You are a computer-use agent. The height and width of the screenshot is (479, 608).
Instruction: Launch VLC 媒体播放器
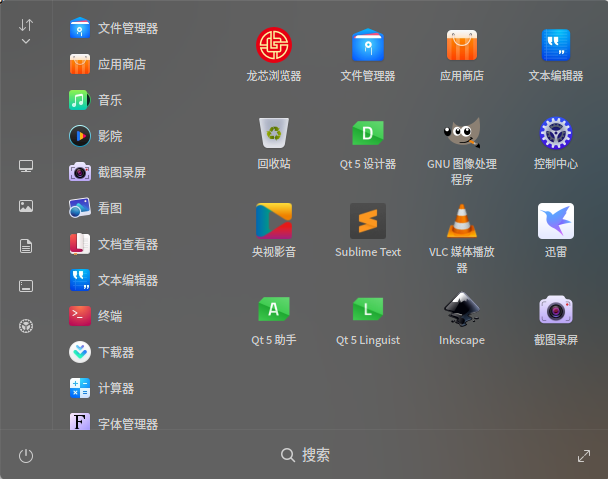click(x=462, y=239)
